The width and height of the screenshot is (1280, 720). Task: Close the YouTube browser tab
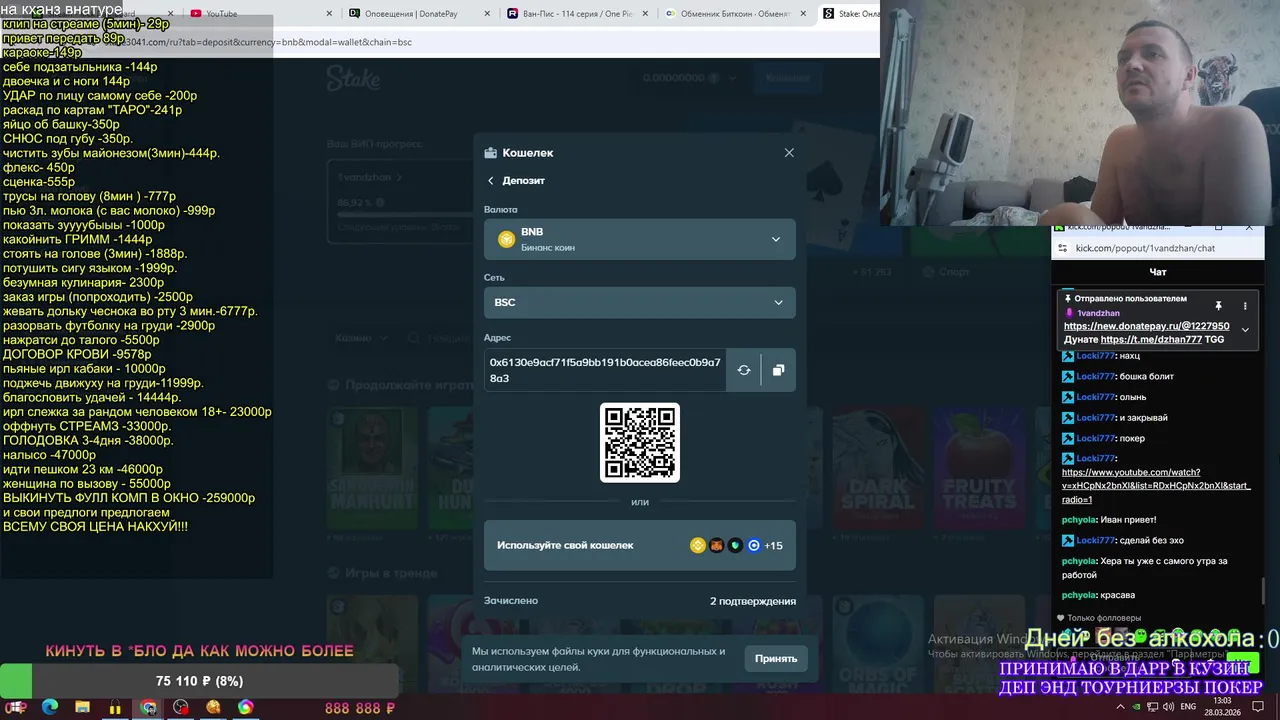coord(329,14)
